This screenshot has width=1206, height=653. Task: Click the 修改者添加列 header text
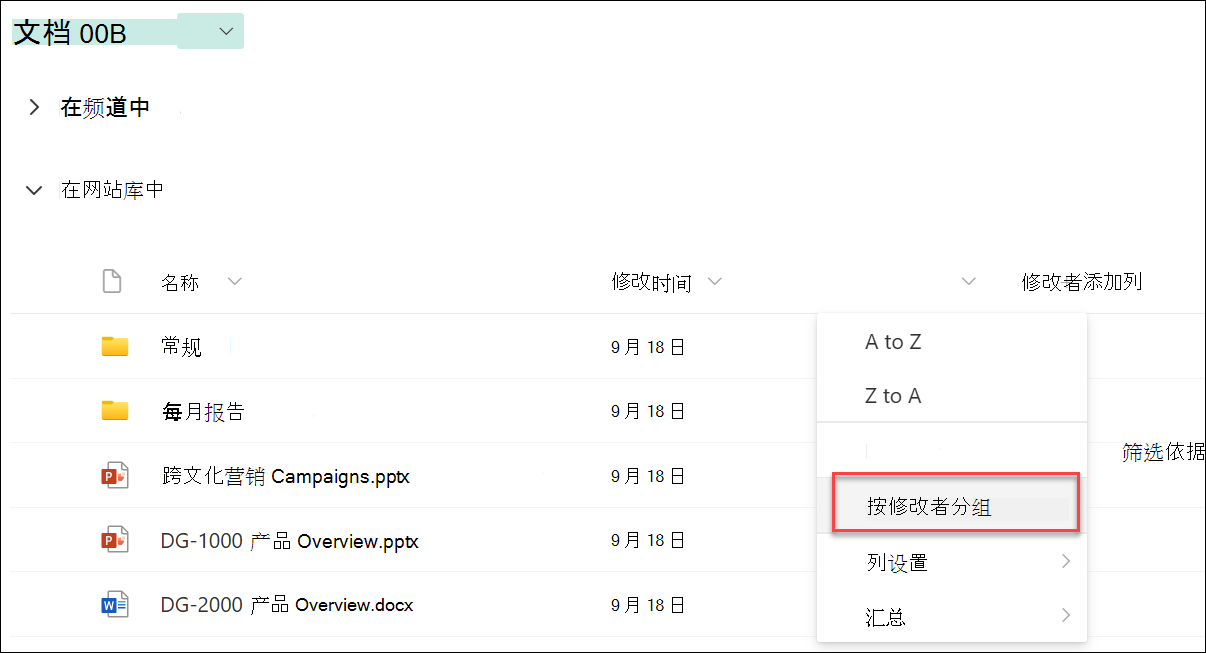[x=1081, y=282]
